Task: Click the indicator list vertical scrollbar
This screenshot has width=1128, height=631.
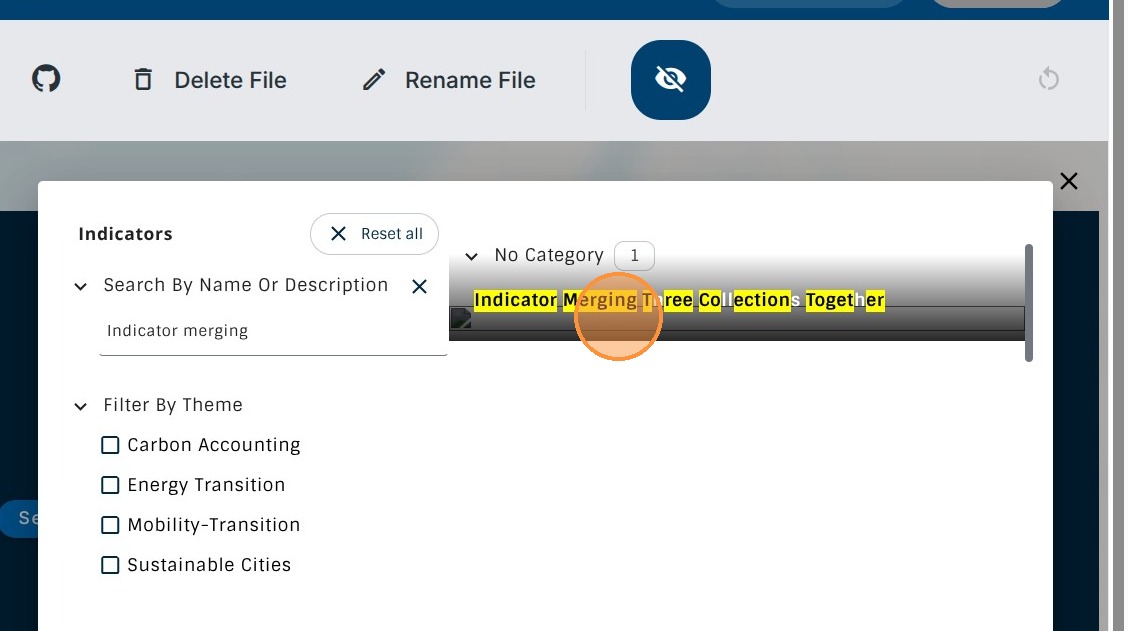Action: [x=1028, y=302]
